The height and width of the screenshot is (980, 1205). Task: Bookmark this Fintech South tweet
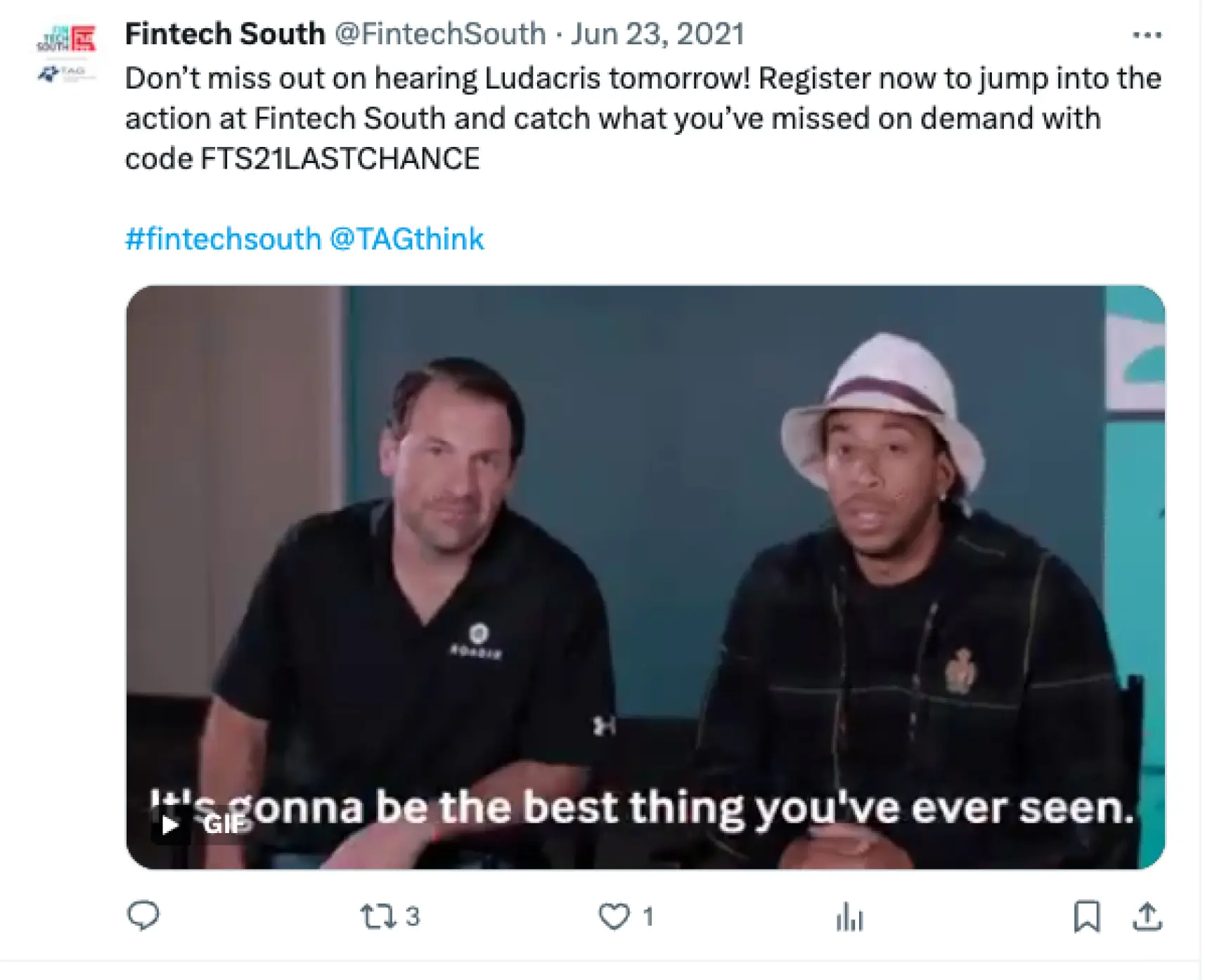point(1087,917)
